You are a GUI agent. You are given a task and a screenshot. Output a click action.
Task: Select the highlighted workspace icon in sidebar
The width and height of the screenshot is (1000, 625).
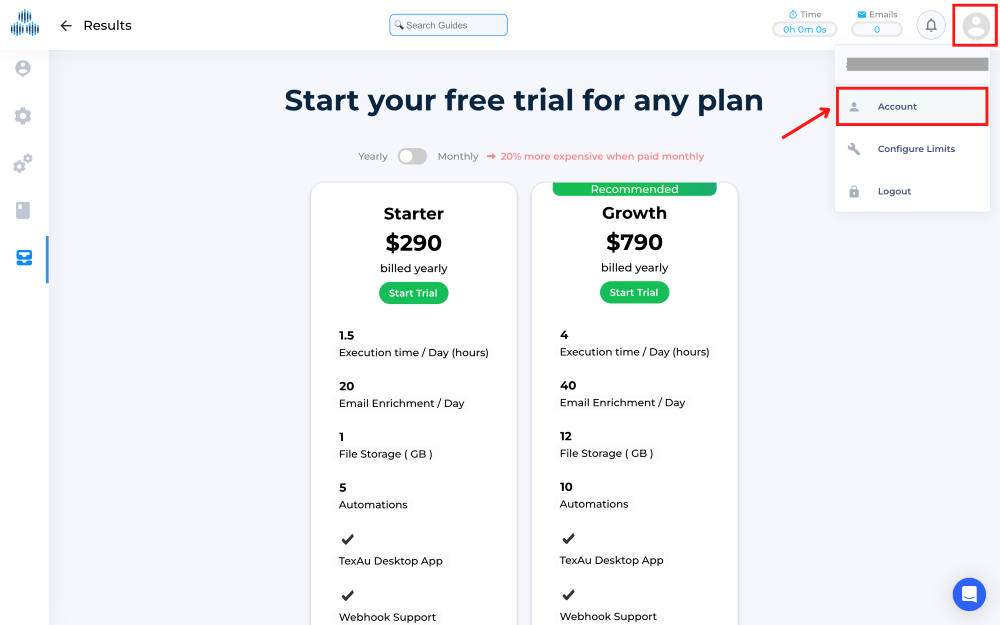[23, 259]
